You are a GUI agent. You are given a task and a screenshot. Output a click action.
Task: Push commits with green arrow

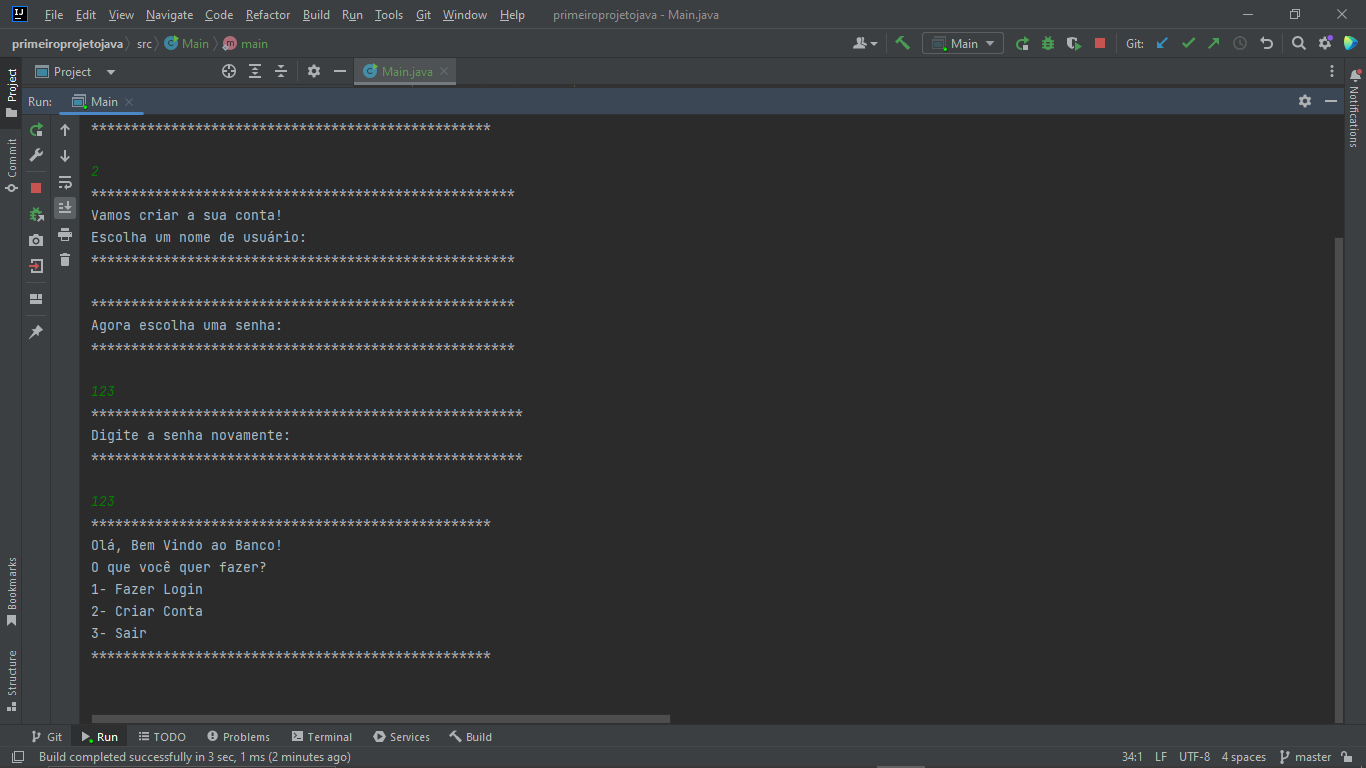pos(1214,43)
